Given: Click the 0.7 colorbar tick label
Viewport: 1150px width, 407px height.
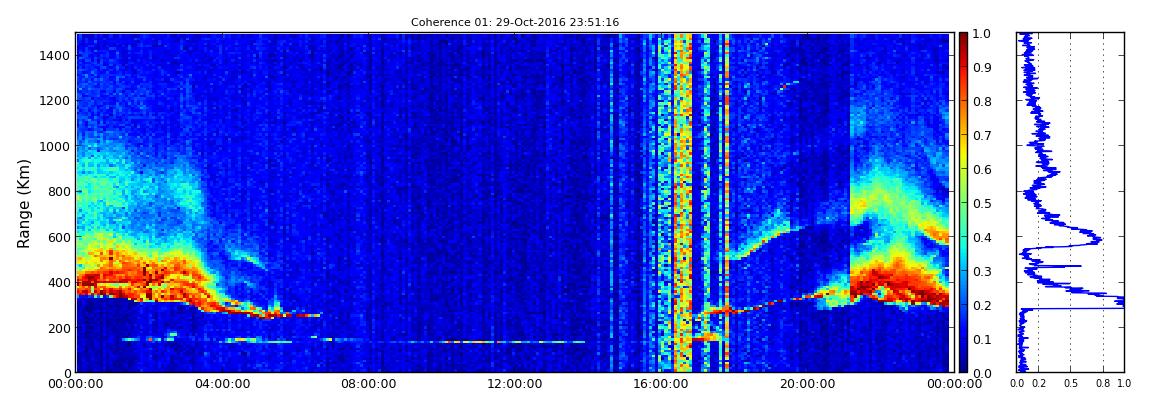Looking at the screenshot, I should coord(982,136).
